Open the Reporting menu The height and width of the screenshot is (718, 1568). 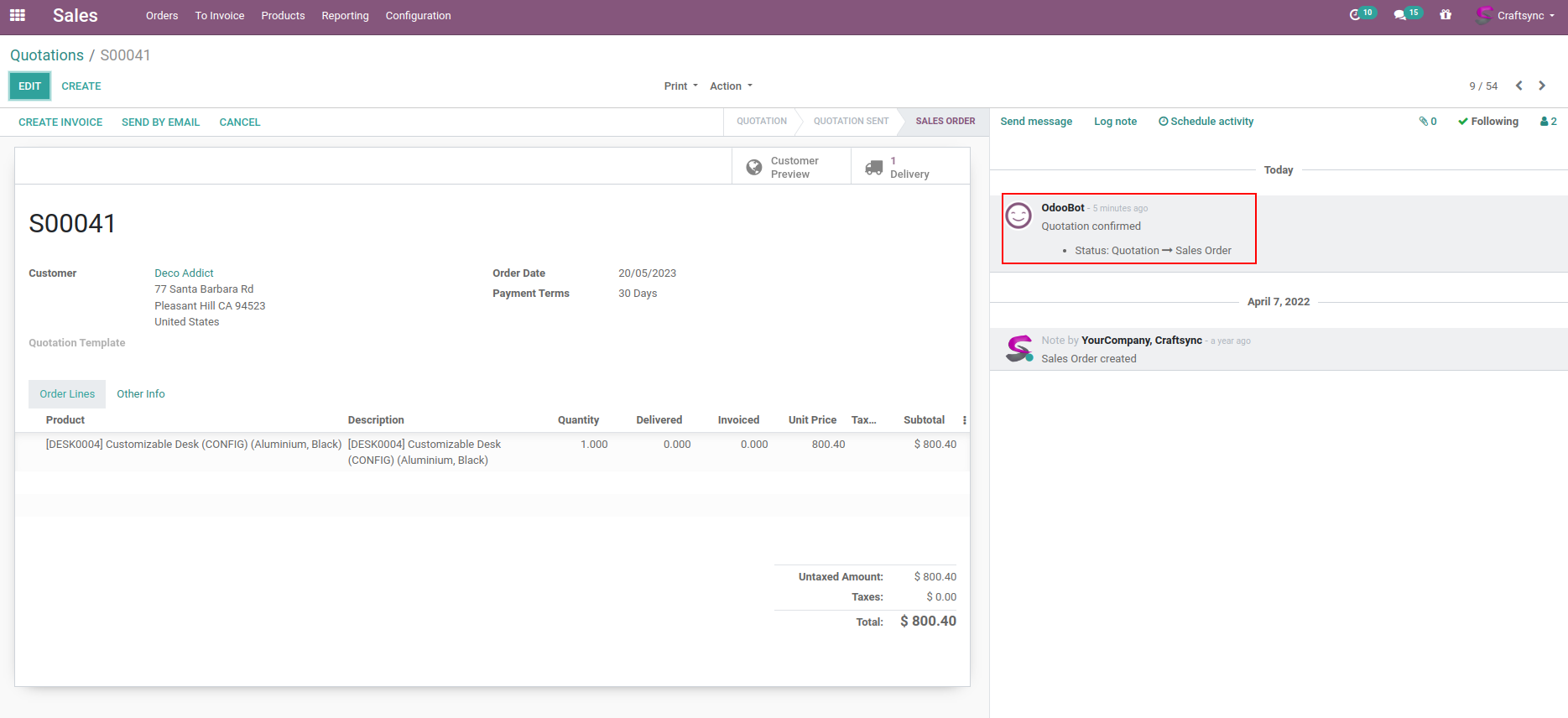coord(345,16)
